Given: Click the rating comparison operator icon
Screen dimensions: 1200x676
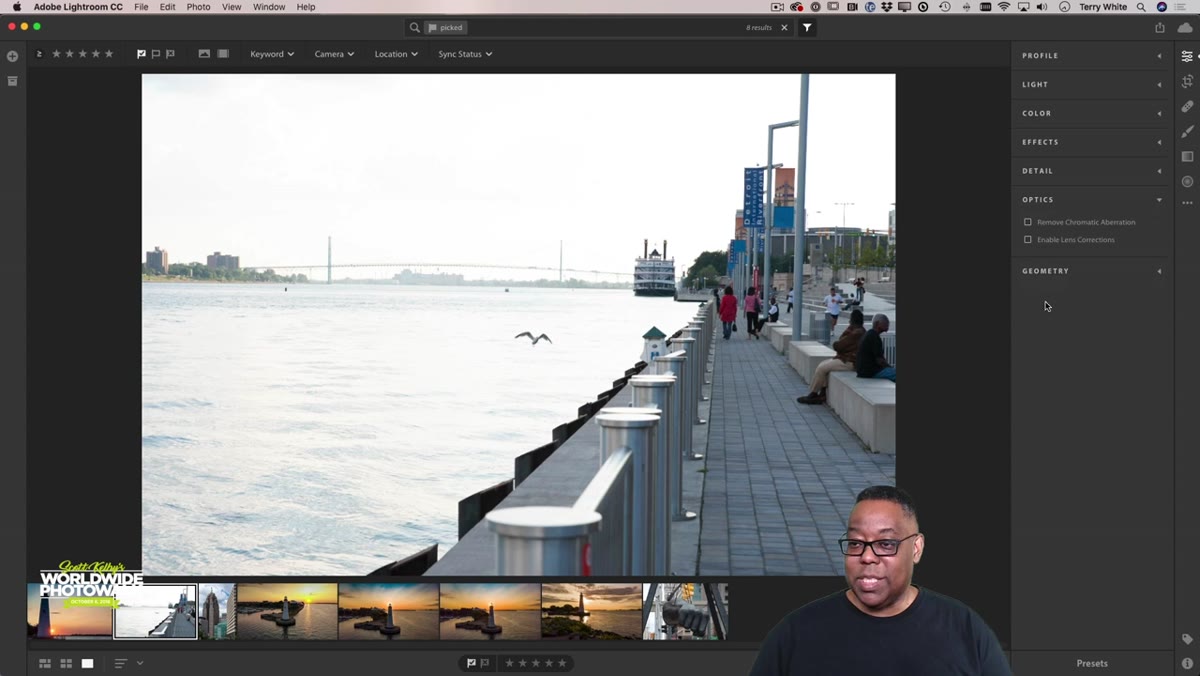Looking at the screenshot, I should click(39, 54).
